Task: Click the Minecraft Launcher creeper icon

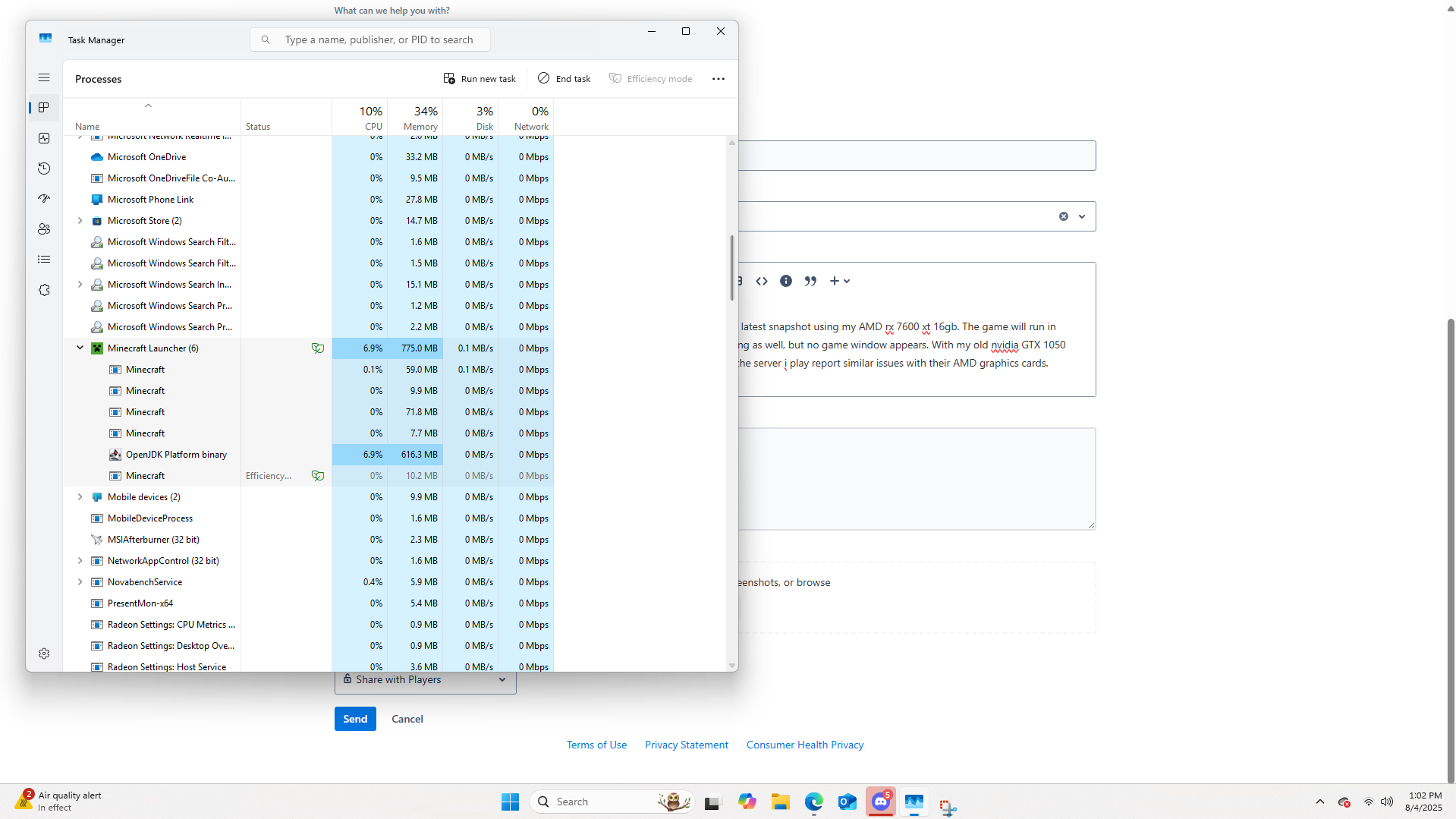Action: click(97, 348)
